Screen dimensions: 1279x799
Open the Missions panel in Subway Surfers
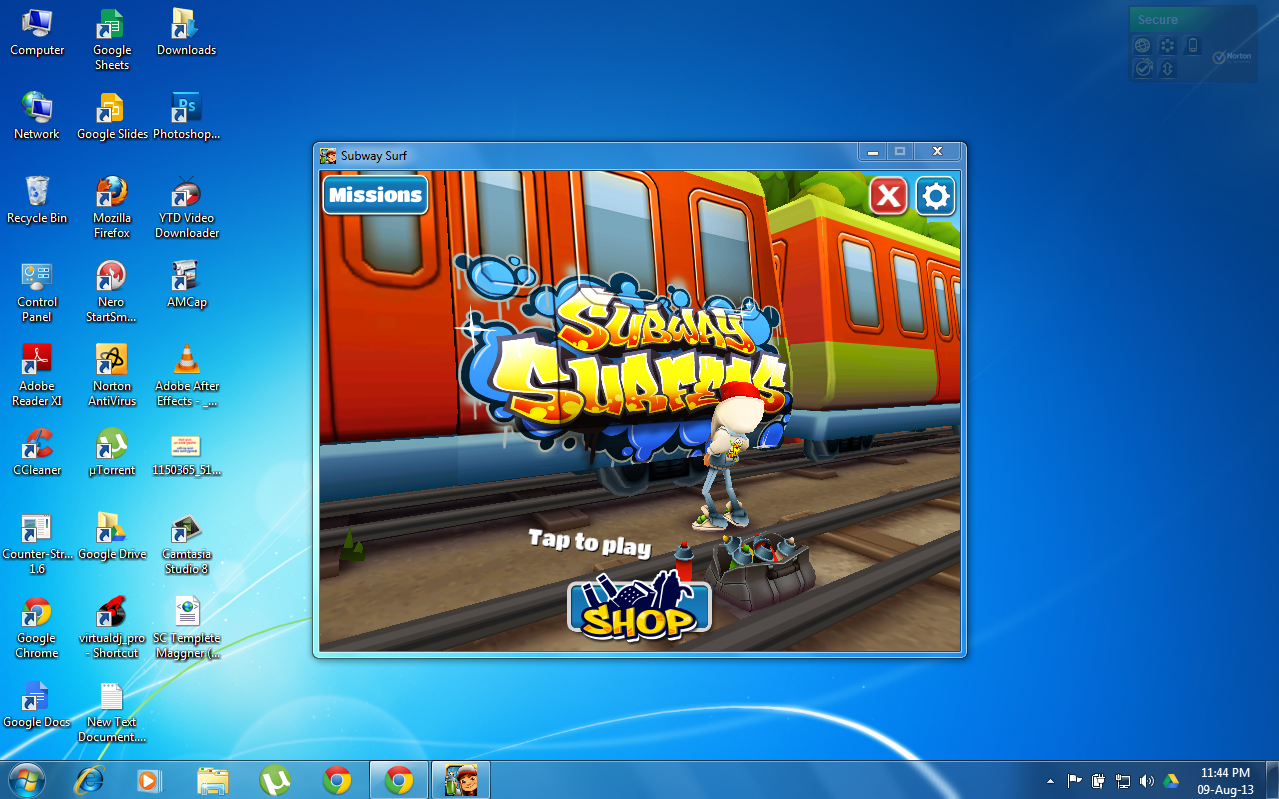tap(375, 195)
